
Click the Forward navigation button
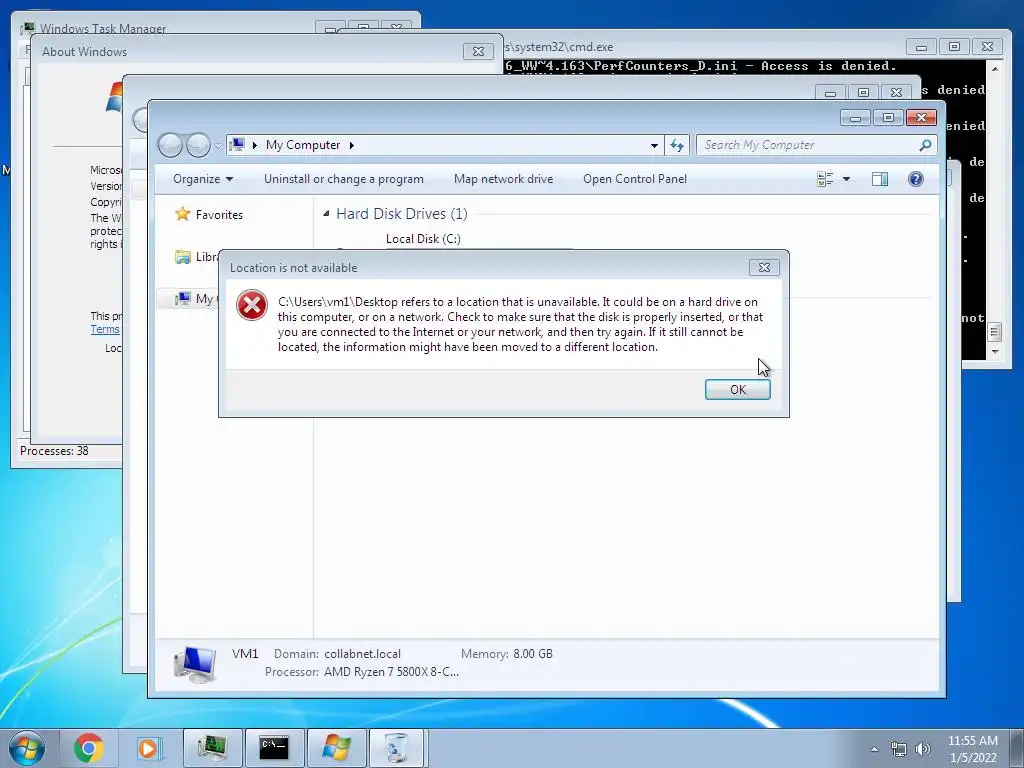pyautogui.click(x=198, y=145)
